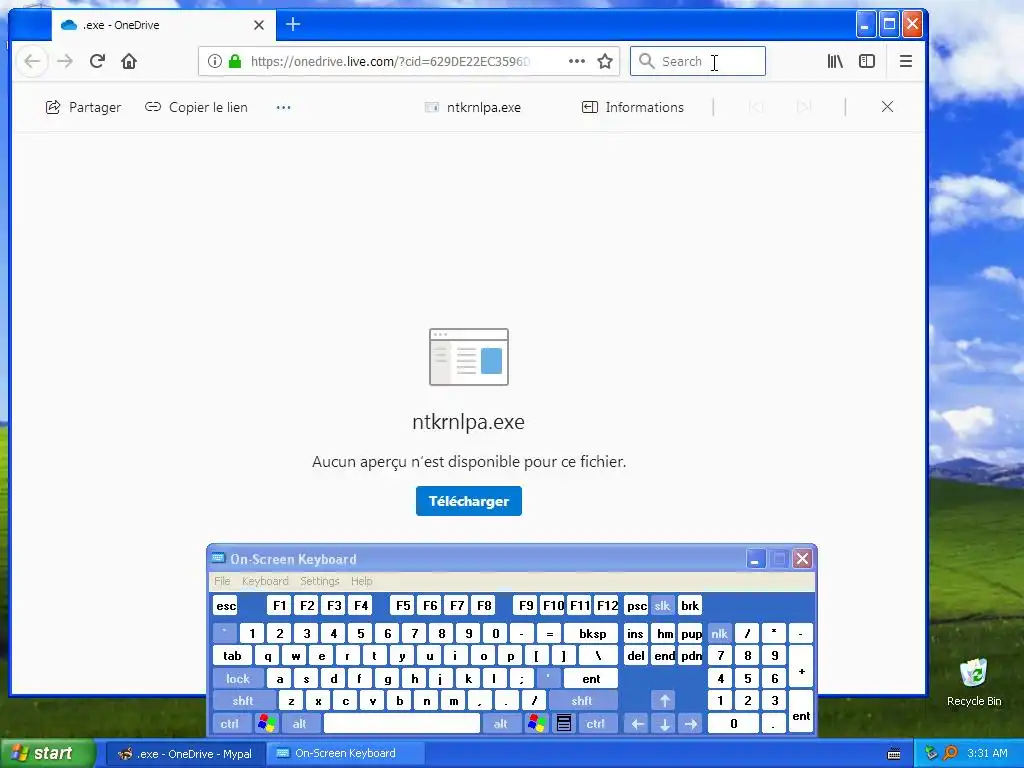Click Copier le lien

tap(197, 107)
